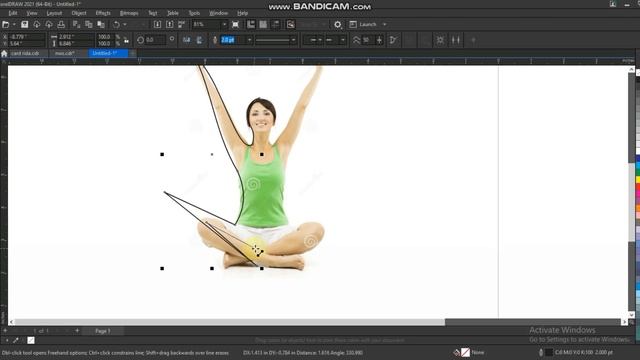Open the Window menu
The height and width of the screenshot is (360, 640).
click(x=218, y=13)
